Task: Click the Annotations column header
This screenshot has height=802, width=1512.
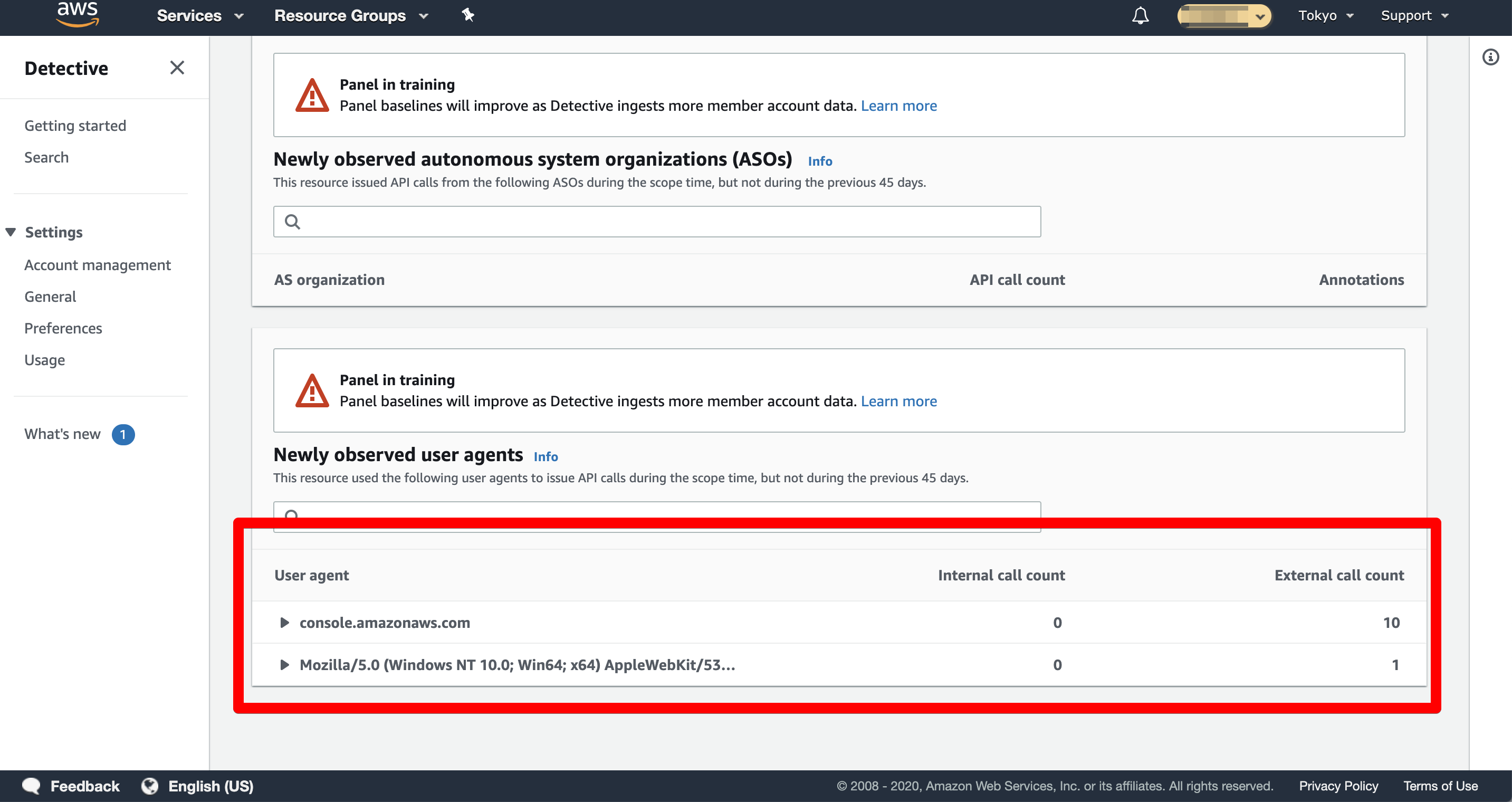Action: click(1362, 280)
